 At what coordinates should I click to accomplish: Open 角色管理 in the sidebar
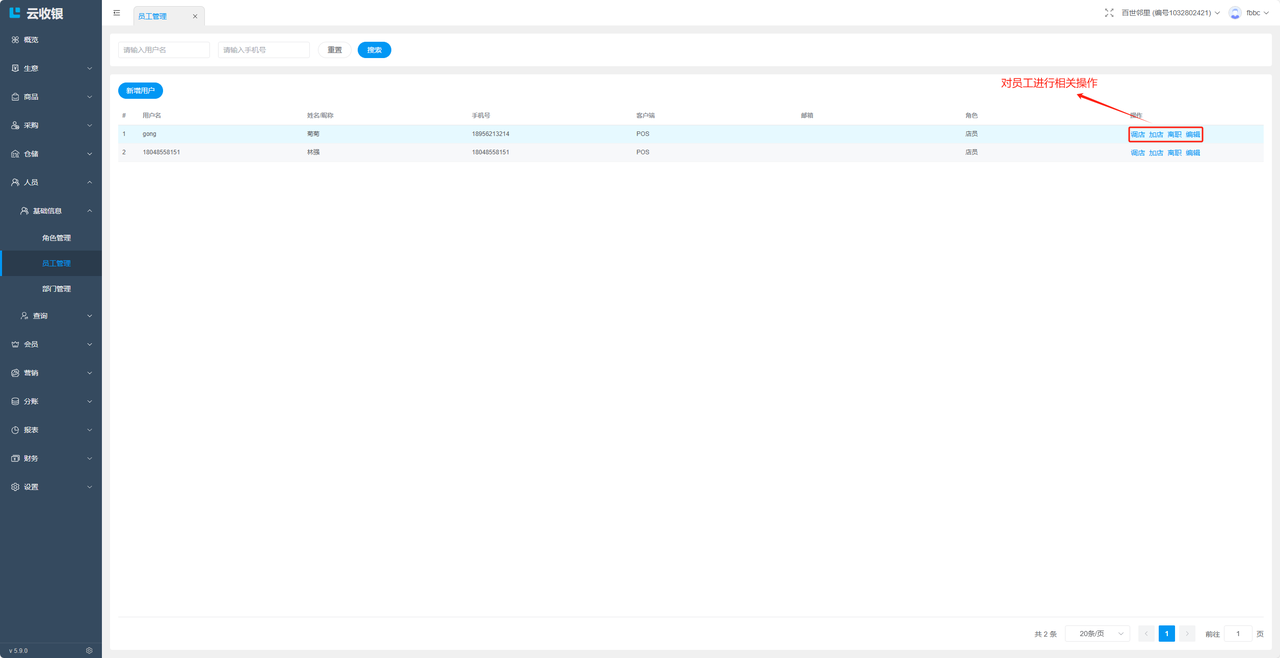(56, 238)
